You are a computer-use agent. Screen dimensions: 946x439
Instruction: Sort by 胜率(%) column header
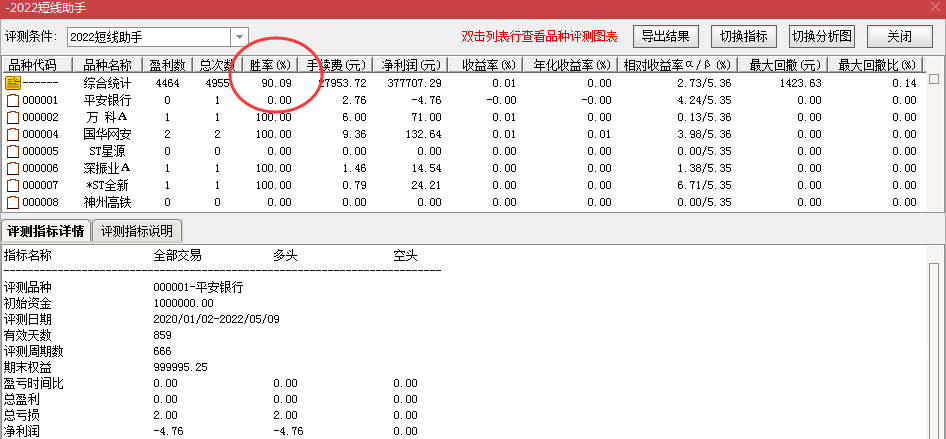[270, 65]
